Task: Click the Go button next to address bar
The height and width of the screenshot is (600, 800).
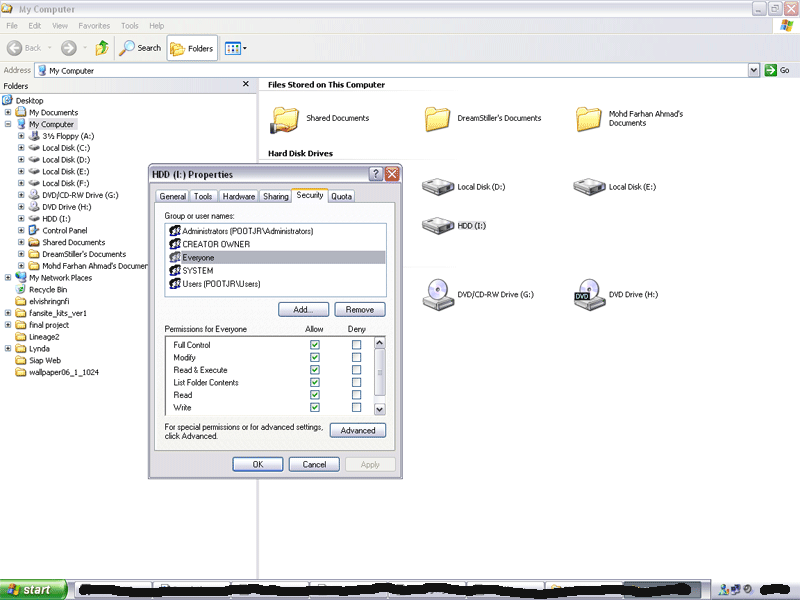Action: tap(778, 70)
